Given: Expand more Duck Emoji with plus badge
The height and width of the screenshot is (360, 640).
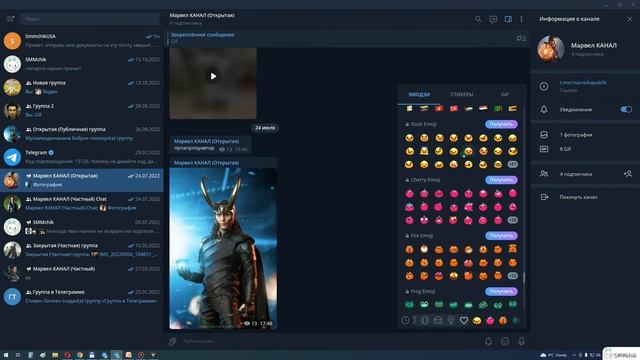Looking at the screenshot, I should [x=513, y=164].
